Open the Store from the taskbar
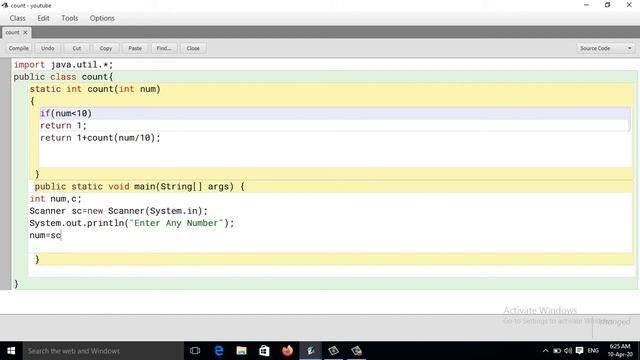Image resolution: width=640 pixels, height=360 pixels. pos(264,351)
